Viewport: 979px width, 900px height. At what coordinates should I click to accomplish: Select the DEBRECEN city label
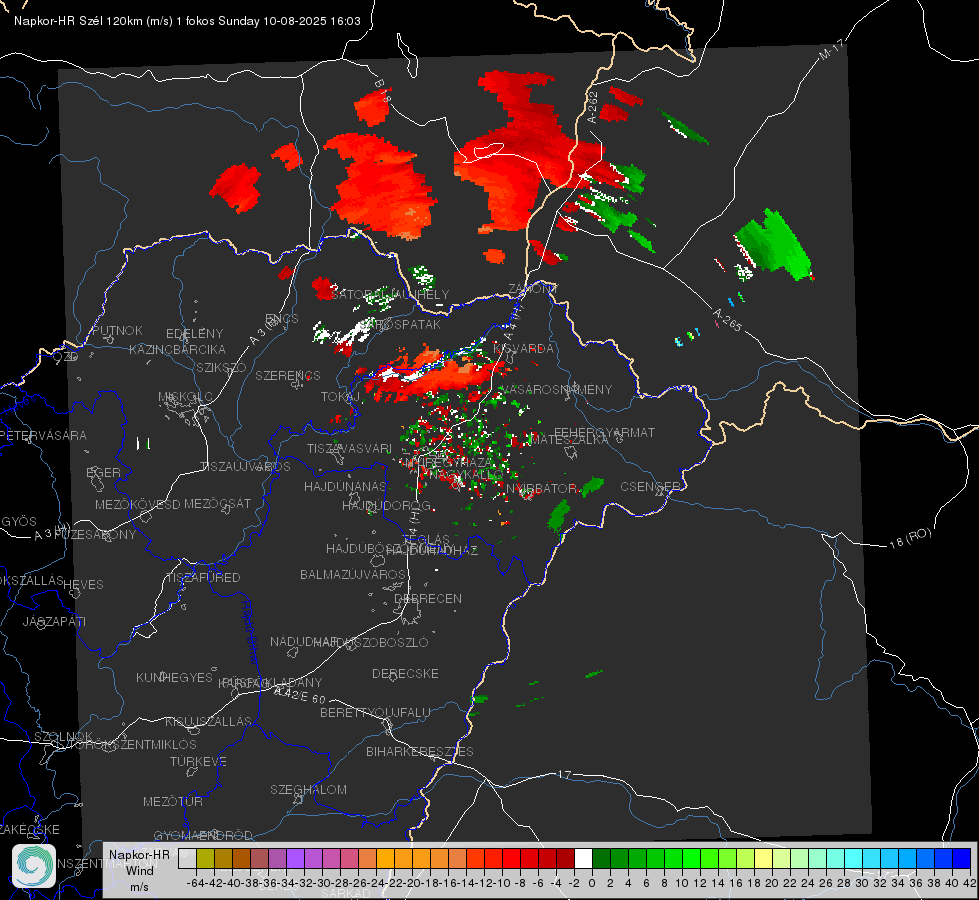coord(428,598)
